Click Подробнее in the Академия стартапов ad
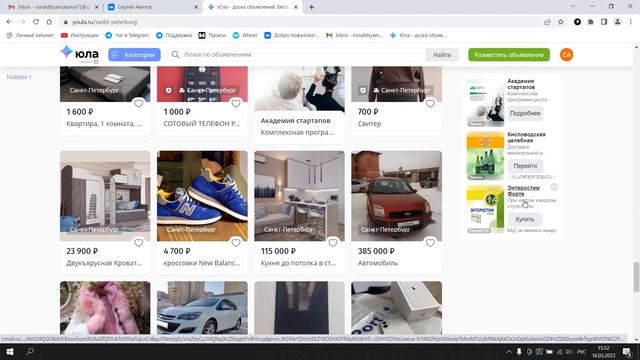This screenshot has height=360, width=640. [x=525, y=113]
